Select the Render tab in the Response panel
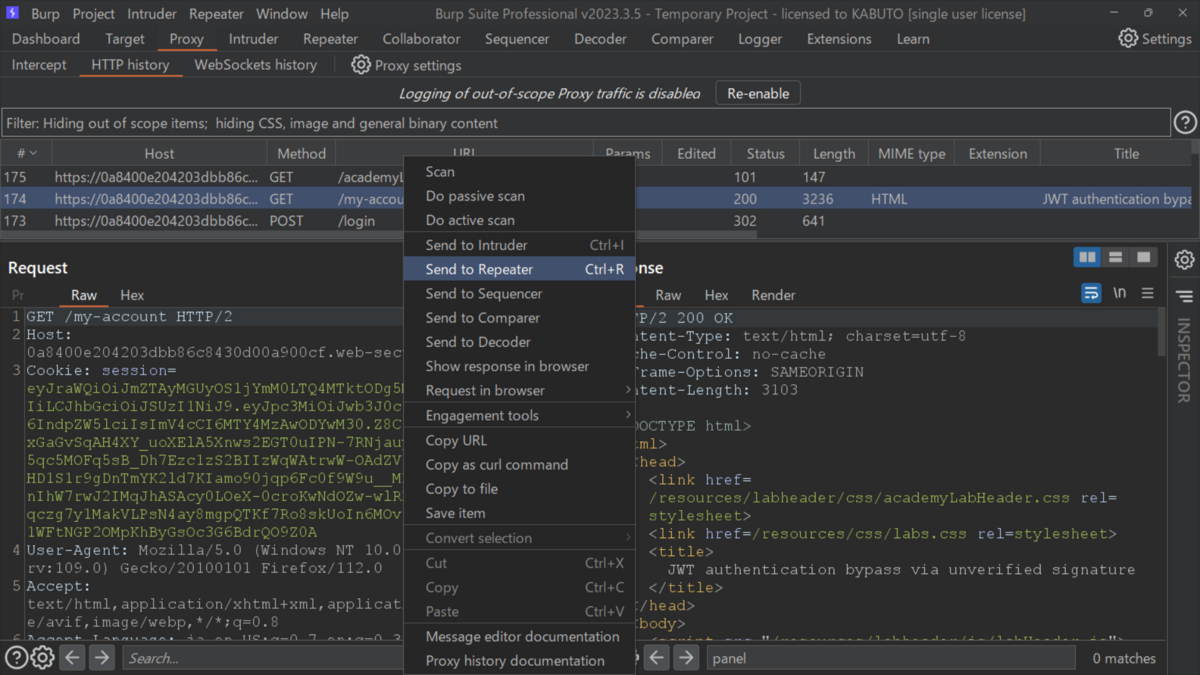The height and width of the screenshot is (675, 1200). pos(773,295)
